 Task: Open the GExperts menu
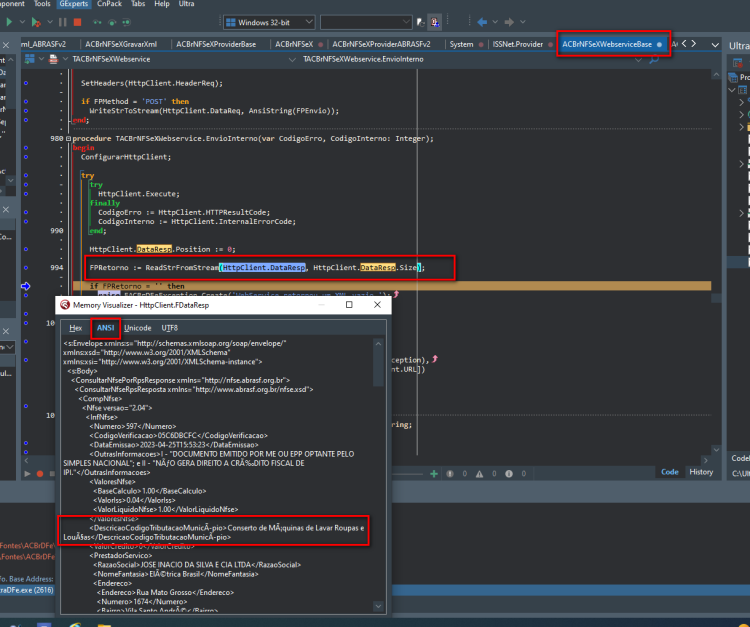pos(74,4)
